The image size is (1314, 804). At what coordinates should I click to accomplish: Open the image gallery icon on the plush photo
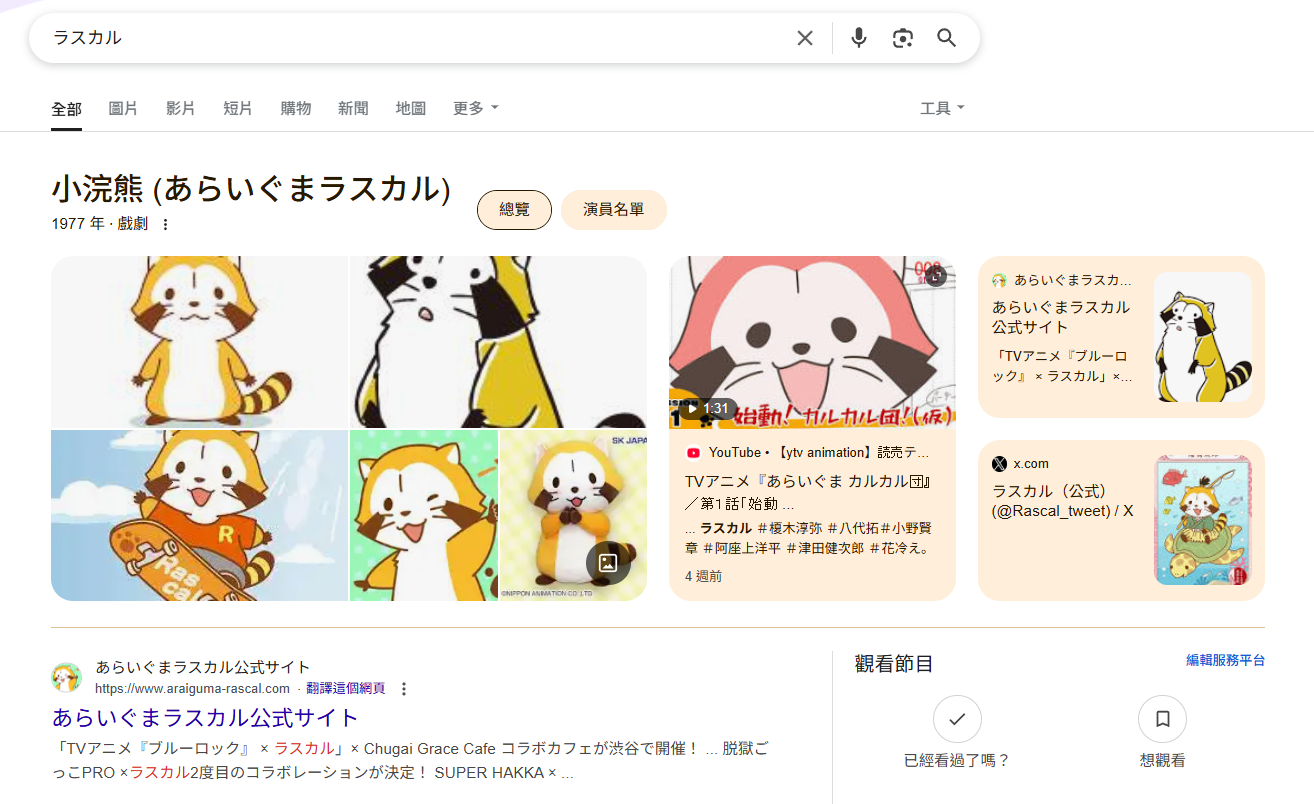(x=608, y=562)
